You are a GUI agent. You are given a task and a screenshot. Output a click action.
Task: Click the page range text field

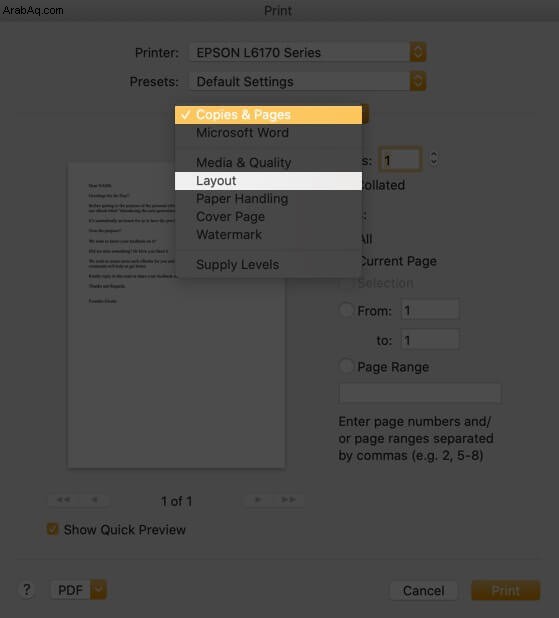point(420,393)
